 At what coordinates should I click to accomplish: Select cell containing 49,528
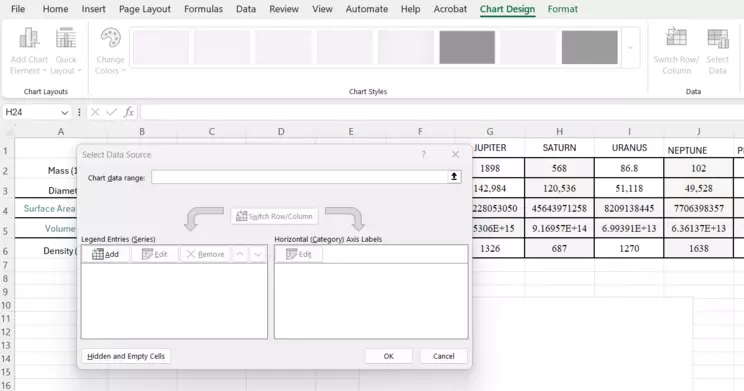pos(699,188)
